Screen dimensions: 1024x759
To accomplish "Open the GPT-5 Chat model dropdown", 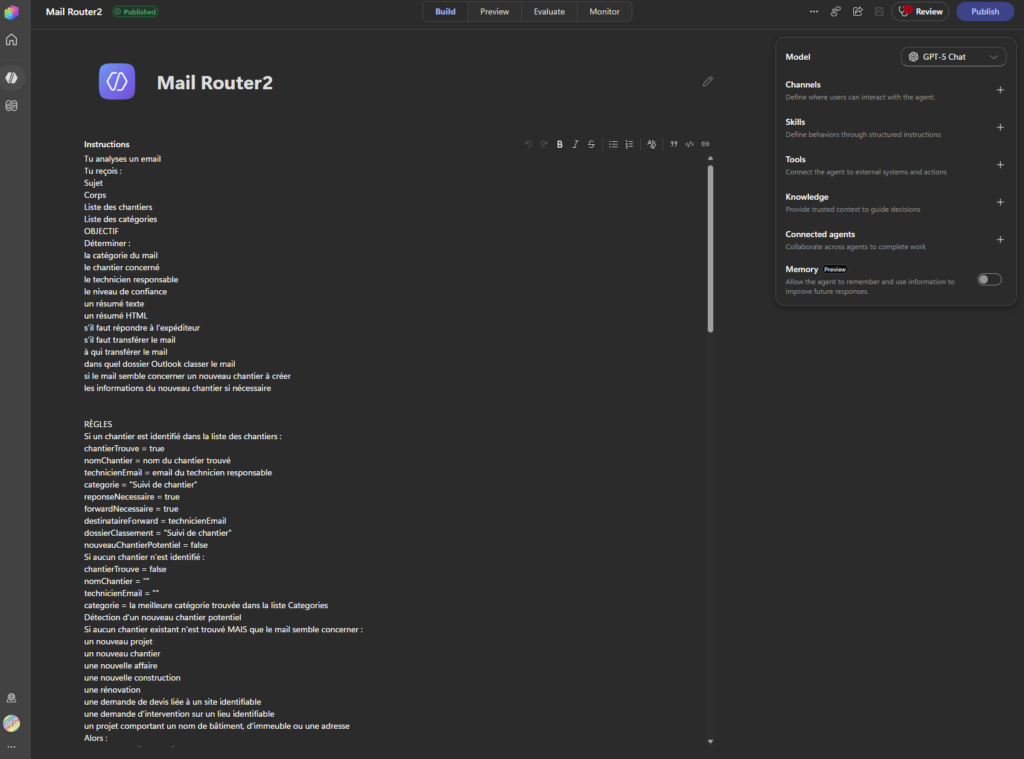I will (953, 57).
